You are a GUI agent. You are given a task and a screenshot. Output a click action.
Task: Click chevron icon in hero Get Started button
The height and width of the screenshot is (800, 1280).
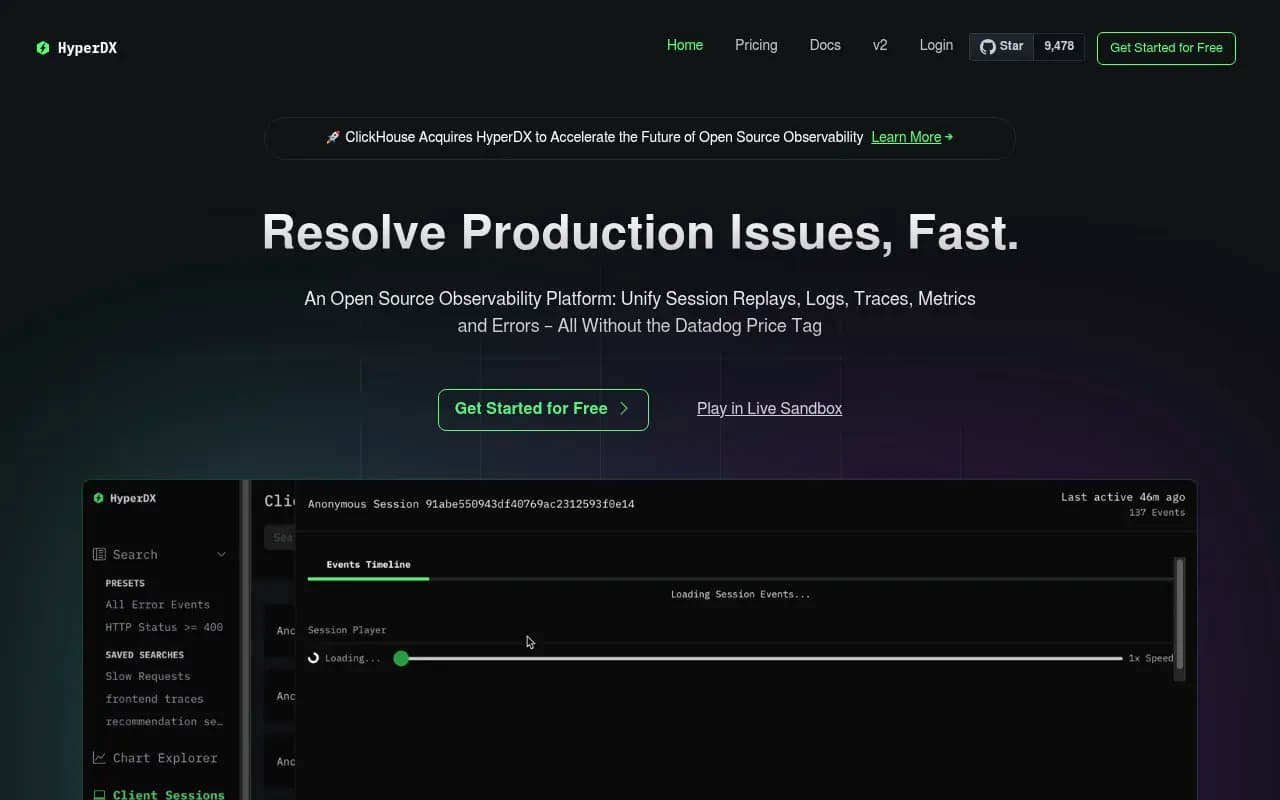point(624,408)
